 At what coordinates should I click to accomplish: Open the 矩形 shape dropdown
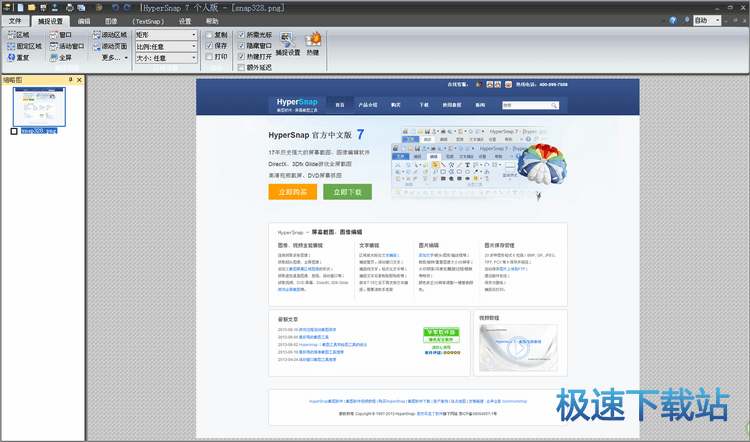(166, 35)
